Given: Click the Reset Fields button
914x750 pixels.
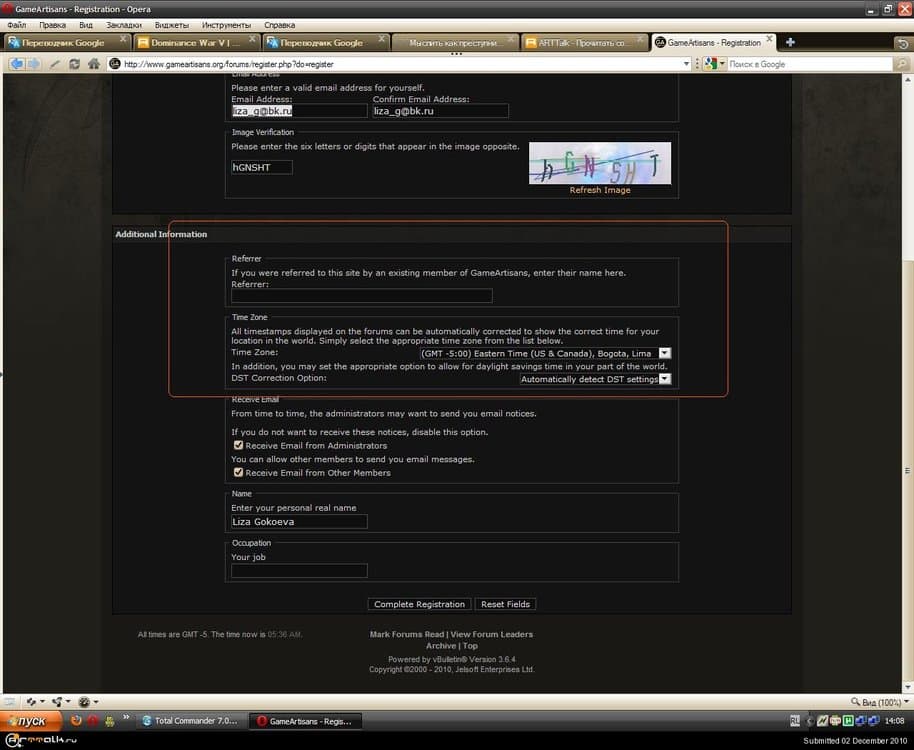Looking at the screenshot, I should 505,604.
